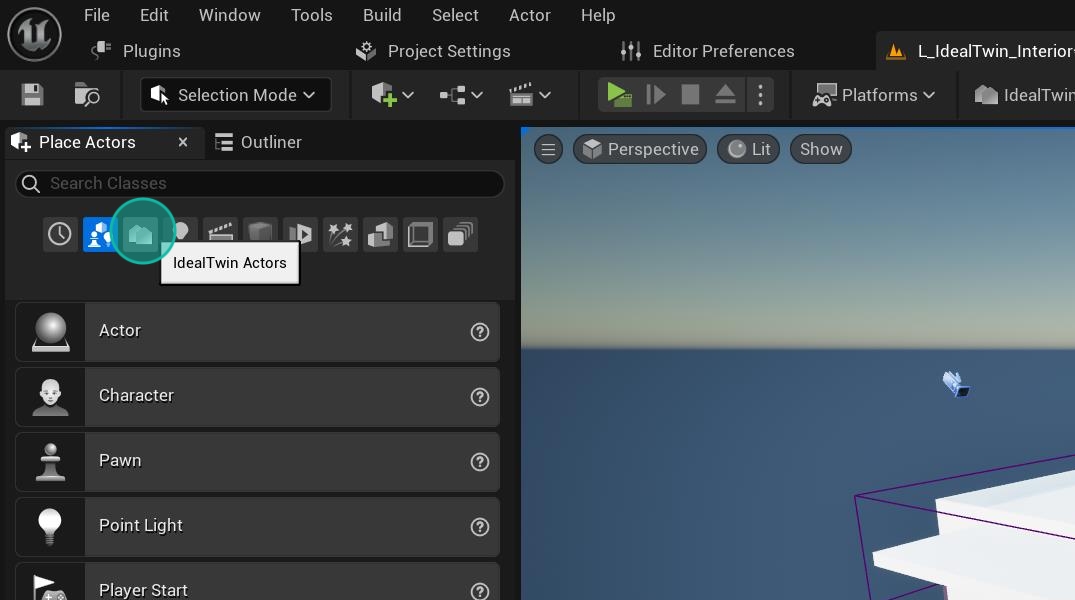Screen dimensions: 1075x600
Task: Open help for the Character entry
Action: pyautogui.click(x=480, y=397)
